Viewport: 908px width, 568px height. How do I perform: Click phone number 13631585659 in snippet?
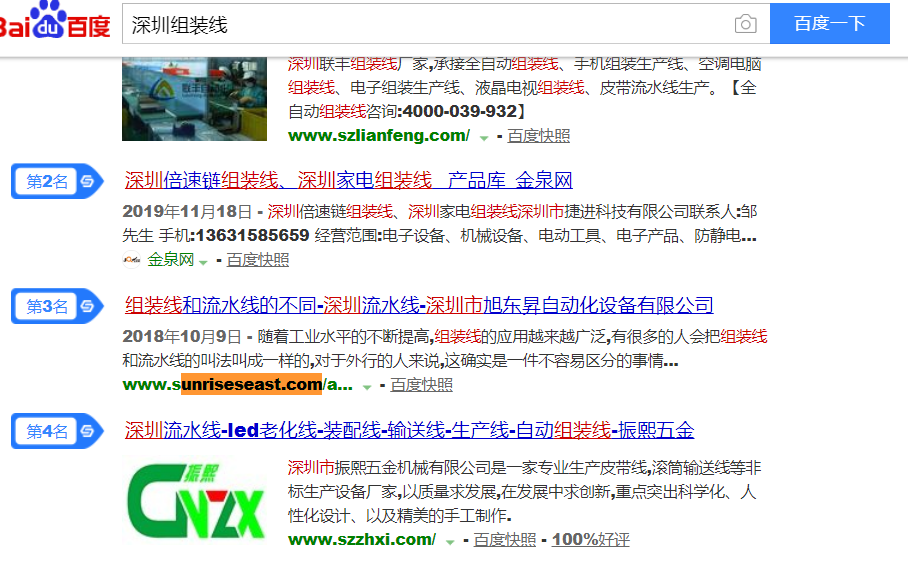(x=253, y=236)
